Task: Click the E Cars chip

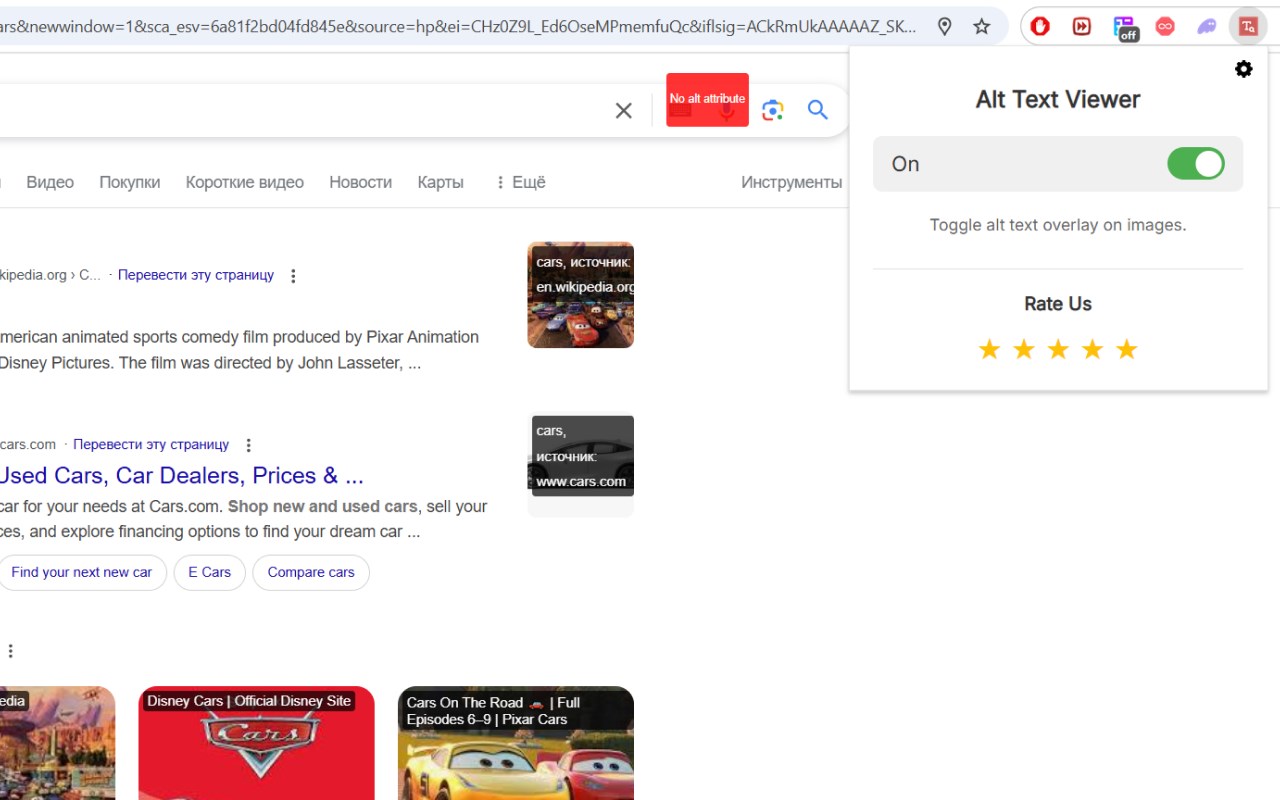Action: (209, 573)
